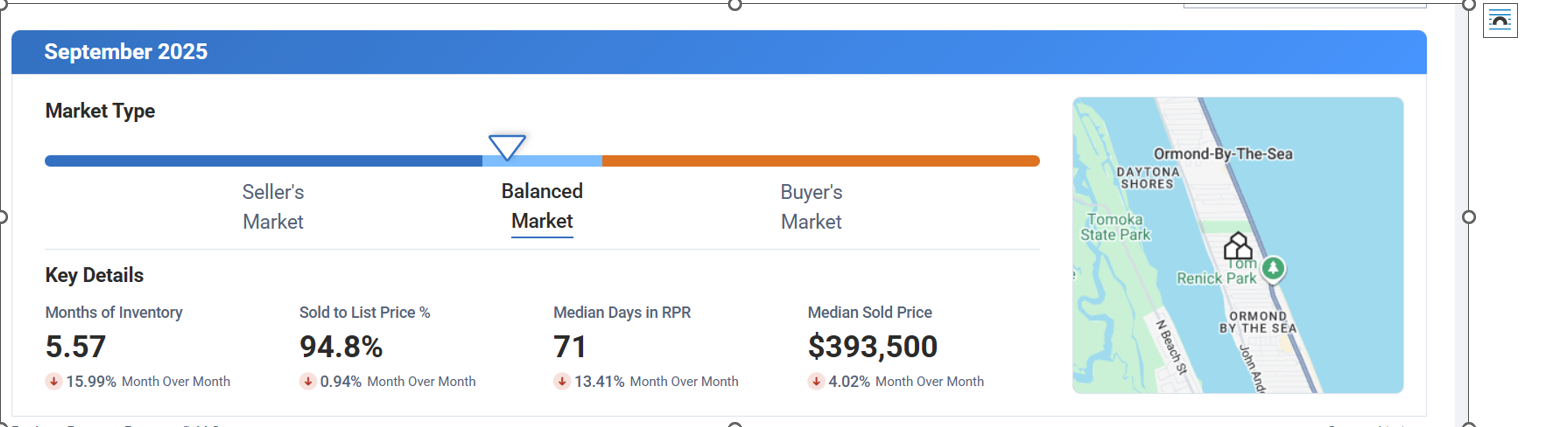This screenshot has height=427, width=1547.
Task: Click the Daytona Shores label on the map
Action: (1147, 178)
